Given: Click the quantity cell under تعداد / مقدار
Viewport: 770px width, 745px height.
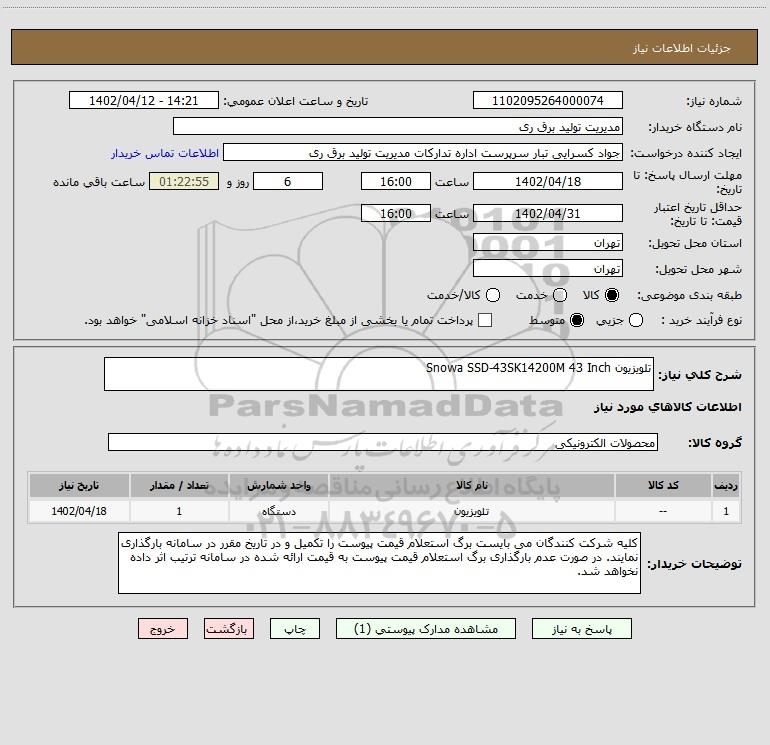Looking at the screenshot, I should (179, 511).
